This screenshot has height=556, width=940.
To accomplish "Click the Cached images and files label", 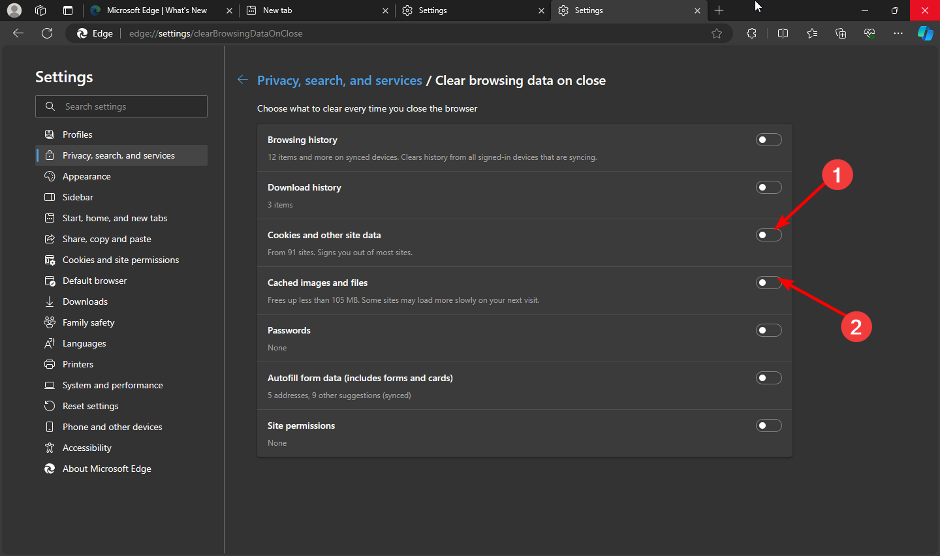I will coord(317,283).
